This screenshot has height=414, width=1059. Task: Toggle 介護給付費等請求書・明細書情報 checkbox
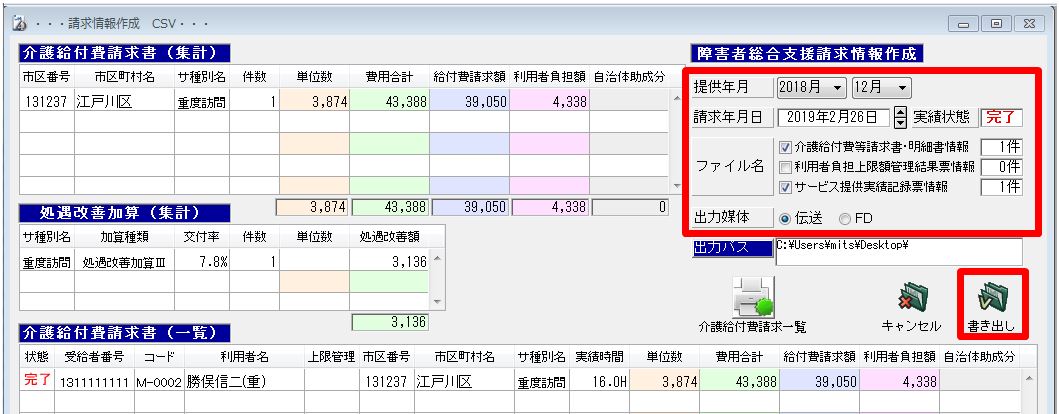(786, 147)
